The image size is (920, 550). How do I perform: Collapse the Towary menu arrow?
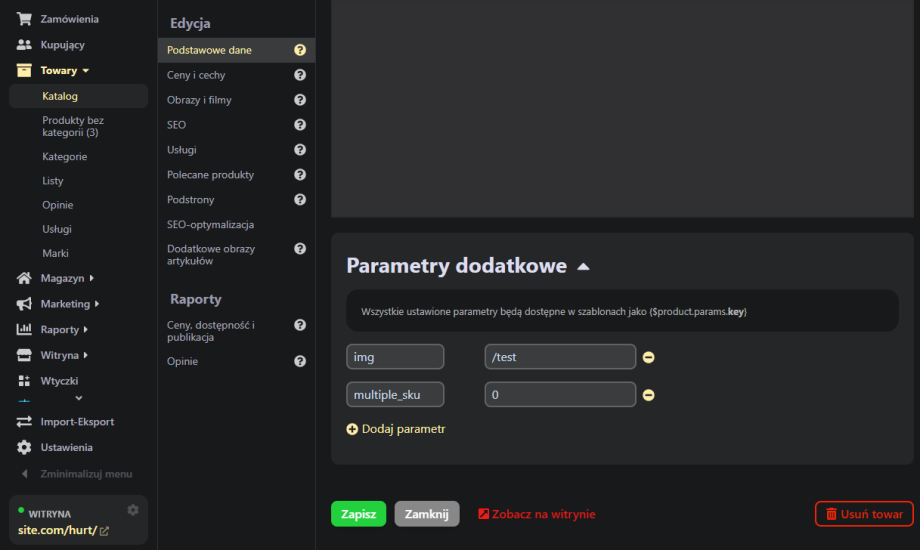(x=86, y=70)
